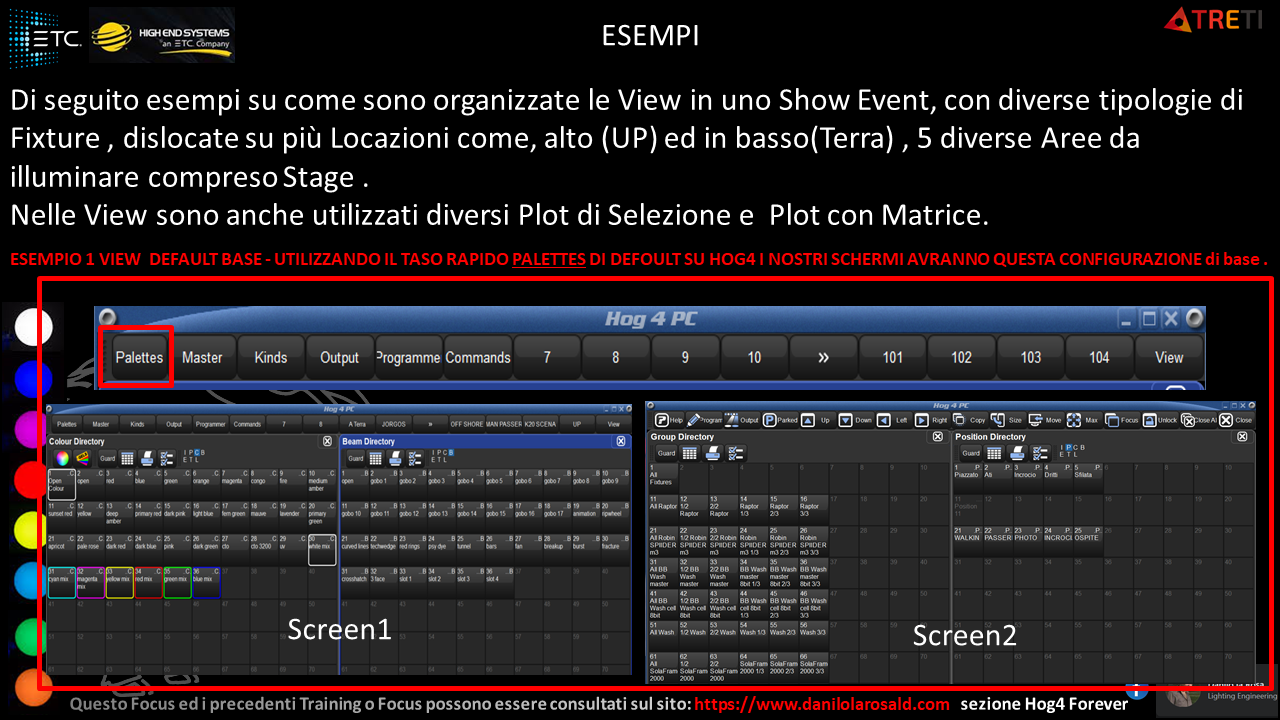Screen dimensions: 1280x720
Task: Toggle the highlighted B mask in Beam Directory
Action: 451,452
